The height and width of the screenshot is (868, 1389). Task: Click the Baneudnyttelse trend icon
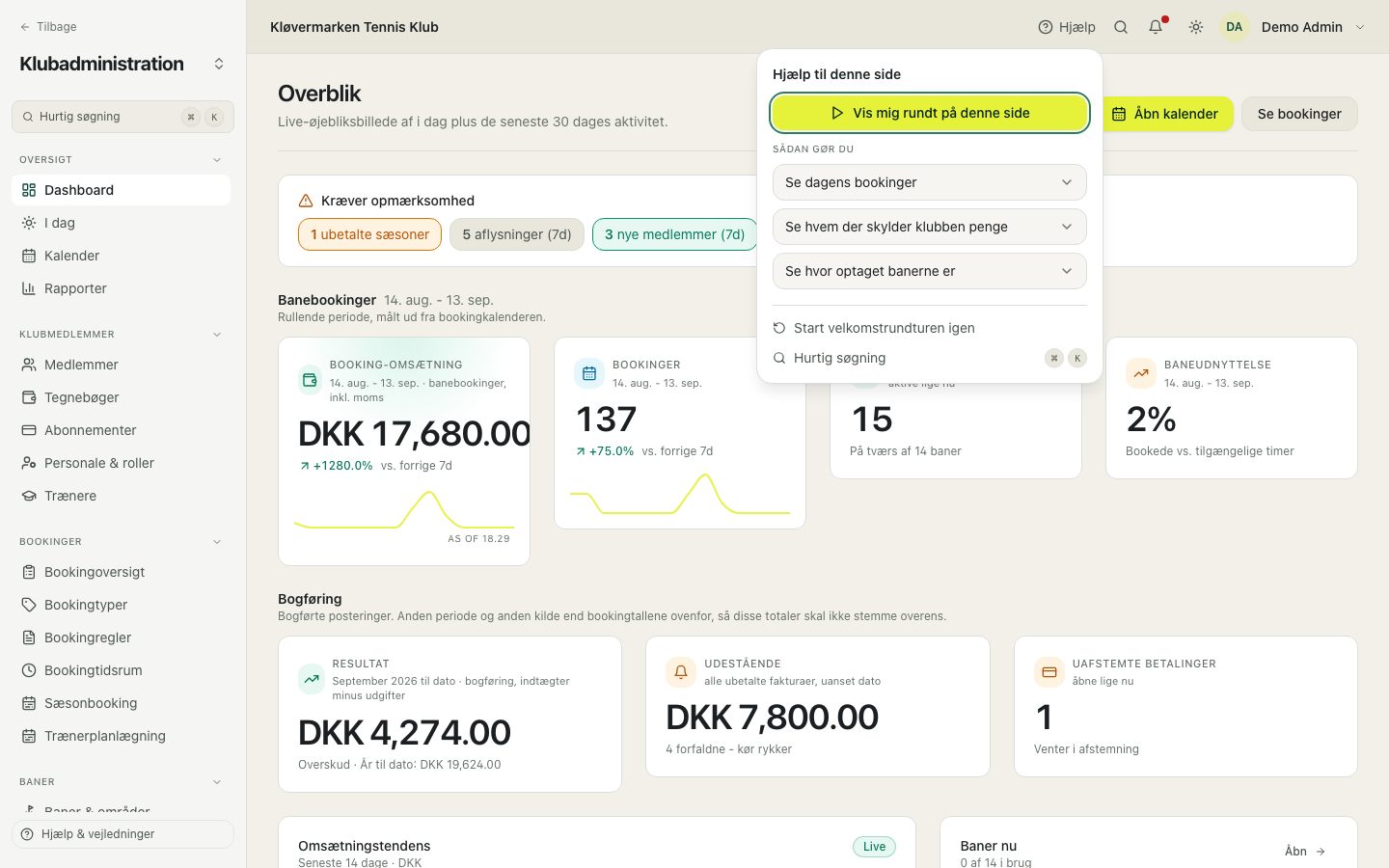pyautogui.click(x=1141, y=373)
